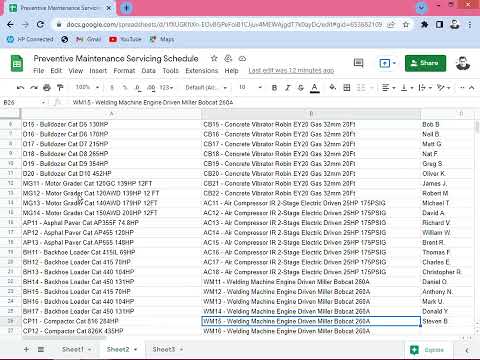Switch to Sheet3 tab

[163, 349]
